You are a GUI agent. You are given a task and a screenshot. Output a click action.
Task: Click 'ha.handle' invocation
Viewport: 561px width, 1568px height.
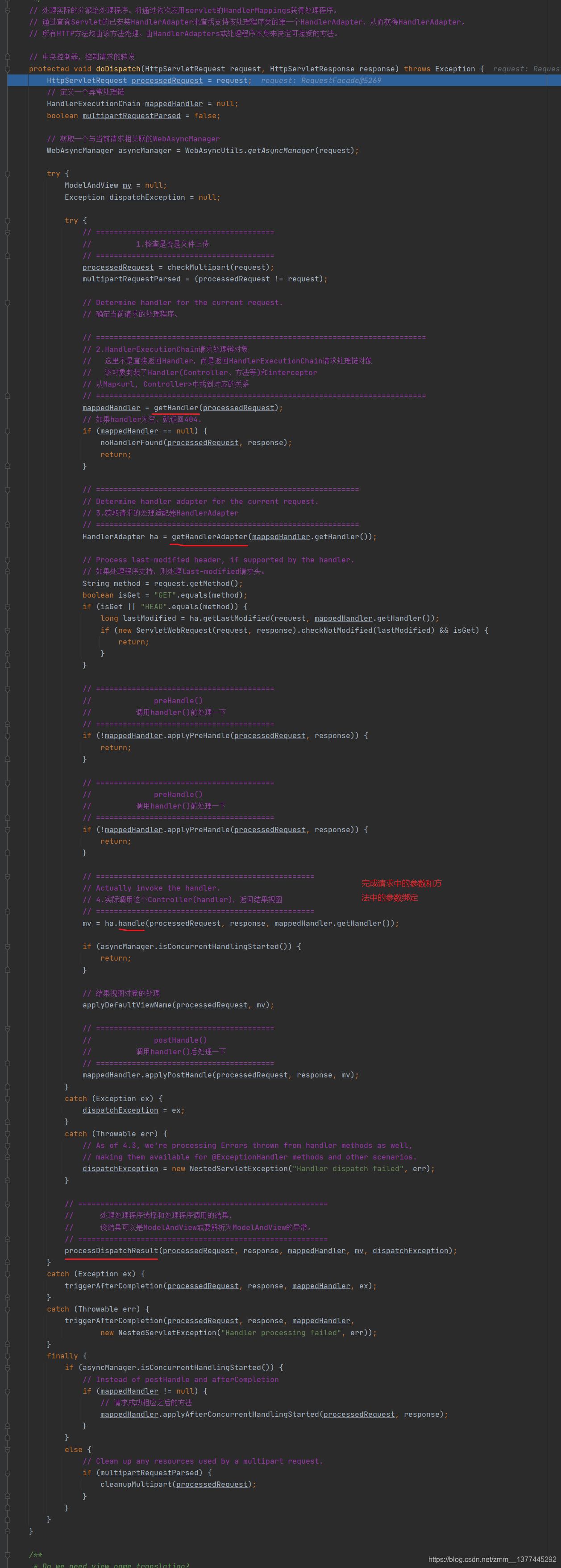(124, 924)
